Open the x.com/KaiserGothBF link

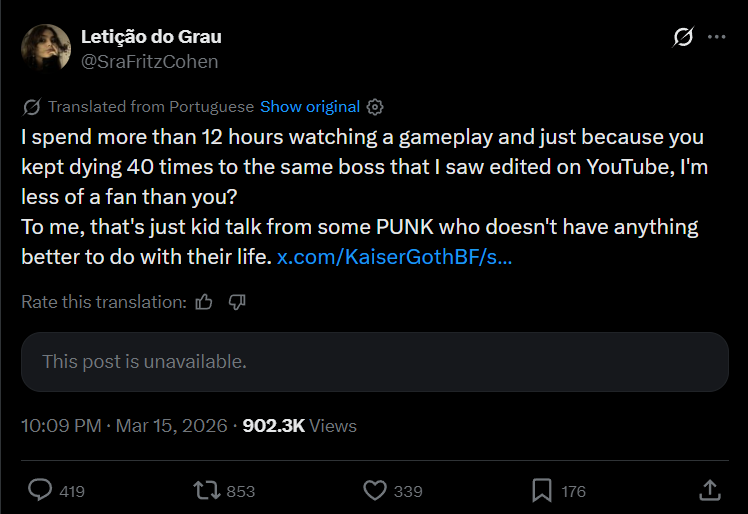click(x=395, y=257)
